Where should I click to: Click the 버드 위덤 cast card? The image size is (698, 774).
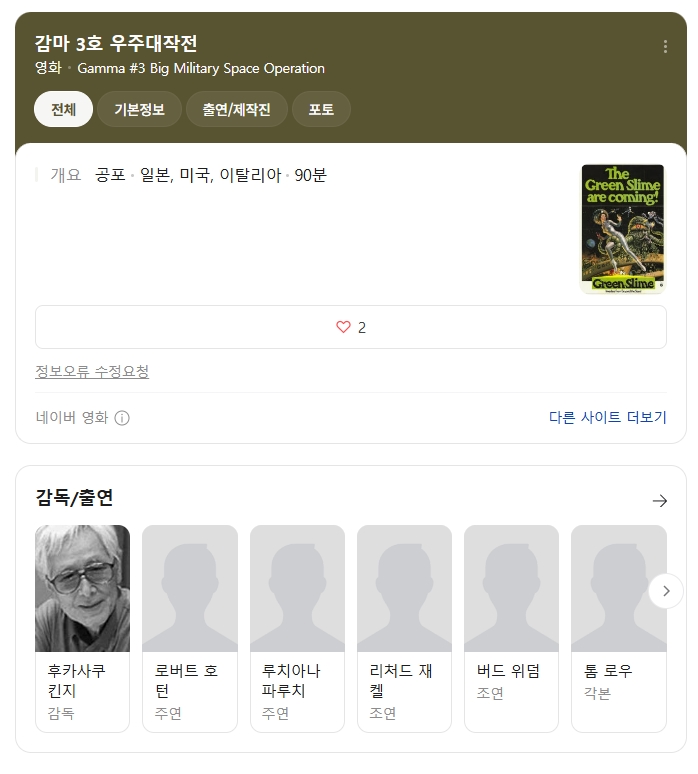pos(511,628)
